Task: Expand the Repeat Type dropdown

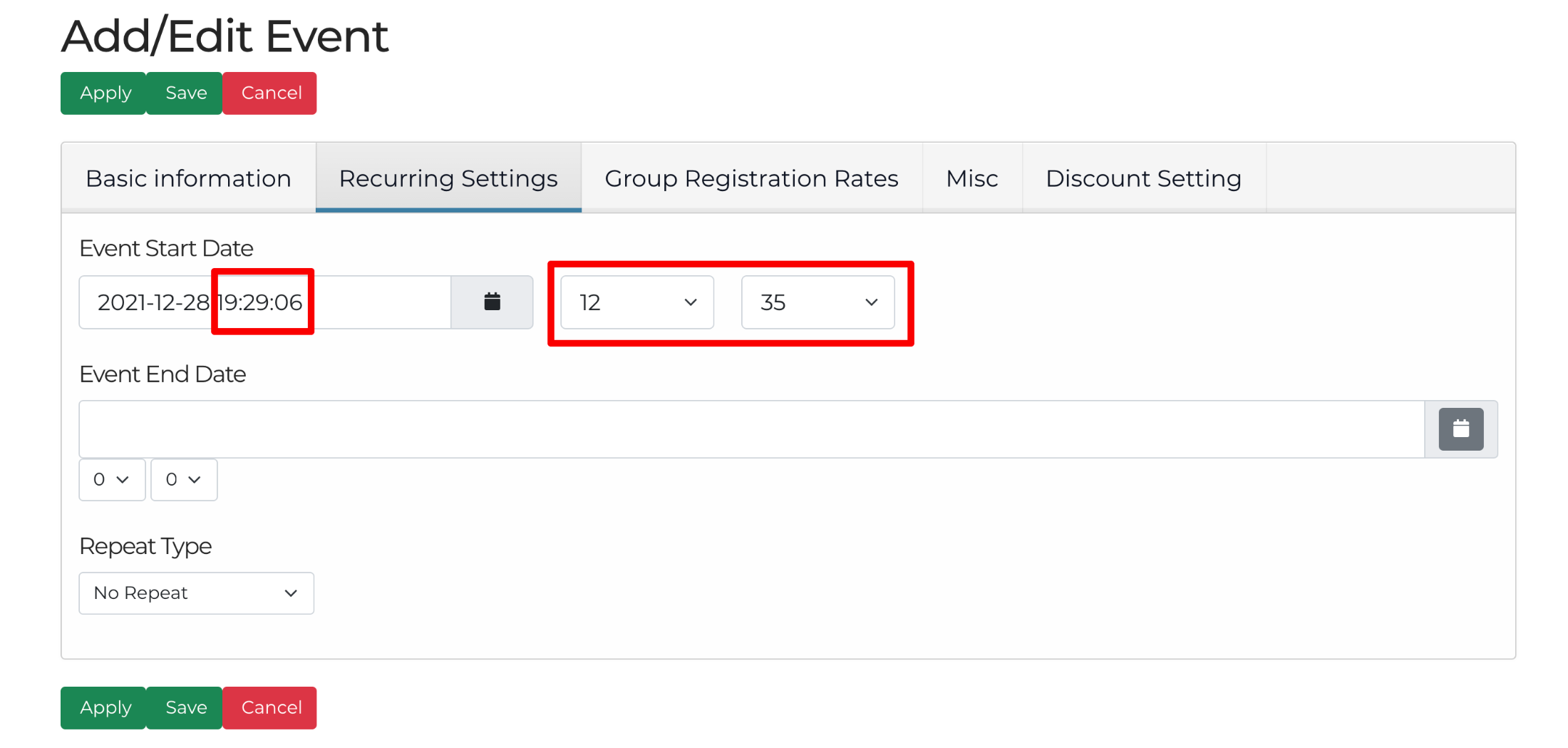Action: pyautogui.click(x=196, y=593)
